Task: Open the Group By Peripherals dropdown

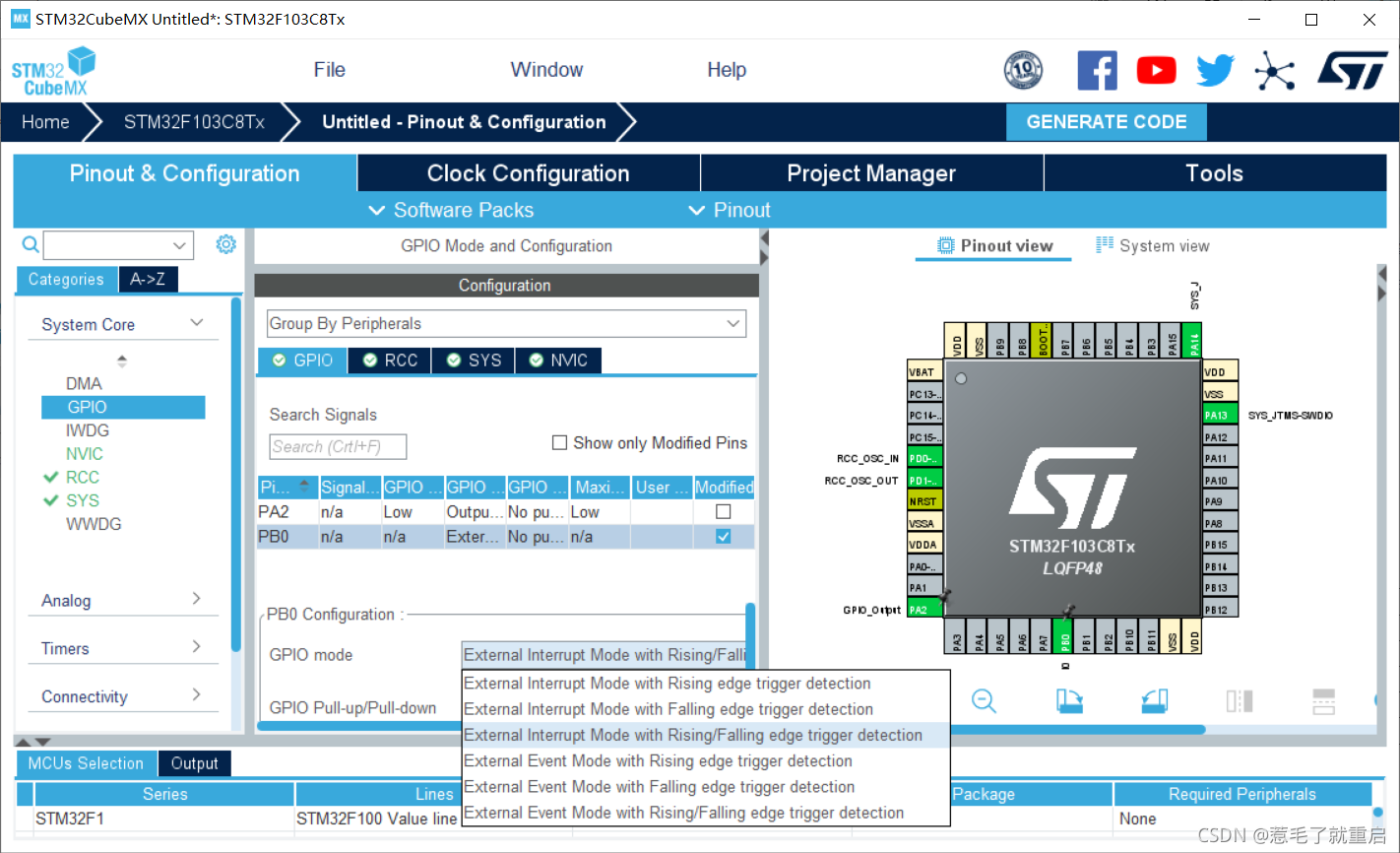Action: coord(506,323)
